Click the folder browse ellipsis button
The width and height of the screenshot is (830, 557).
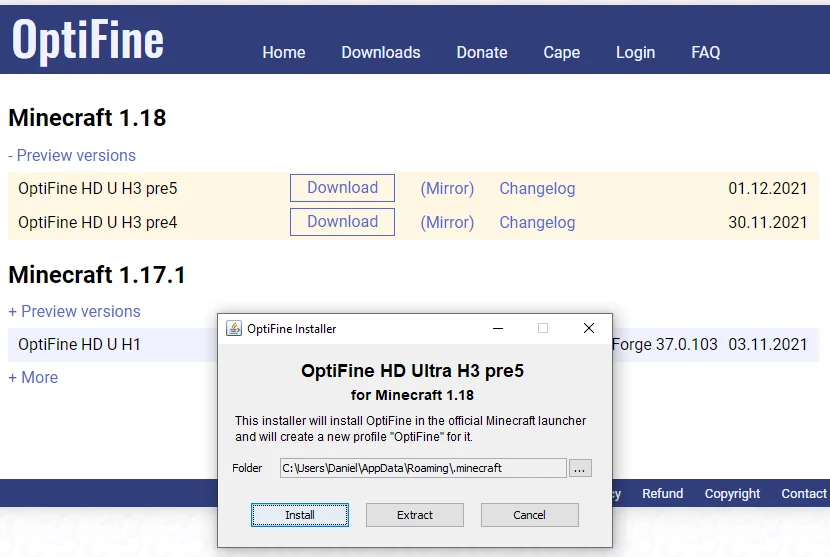(x=581, y=468)
